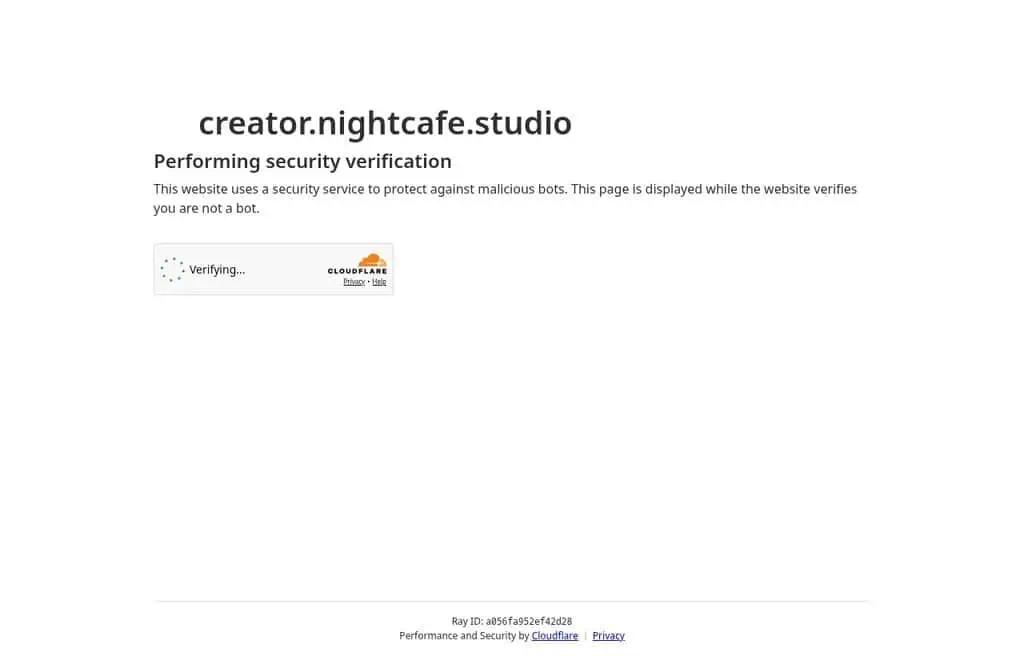The image size is (1024, 656).
Task: Click the verifying spinner icon
Action: 172,270
